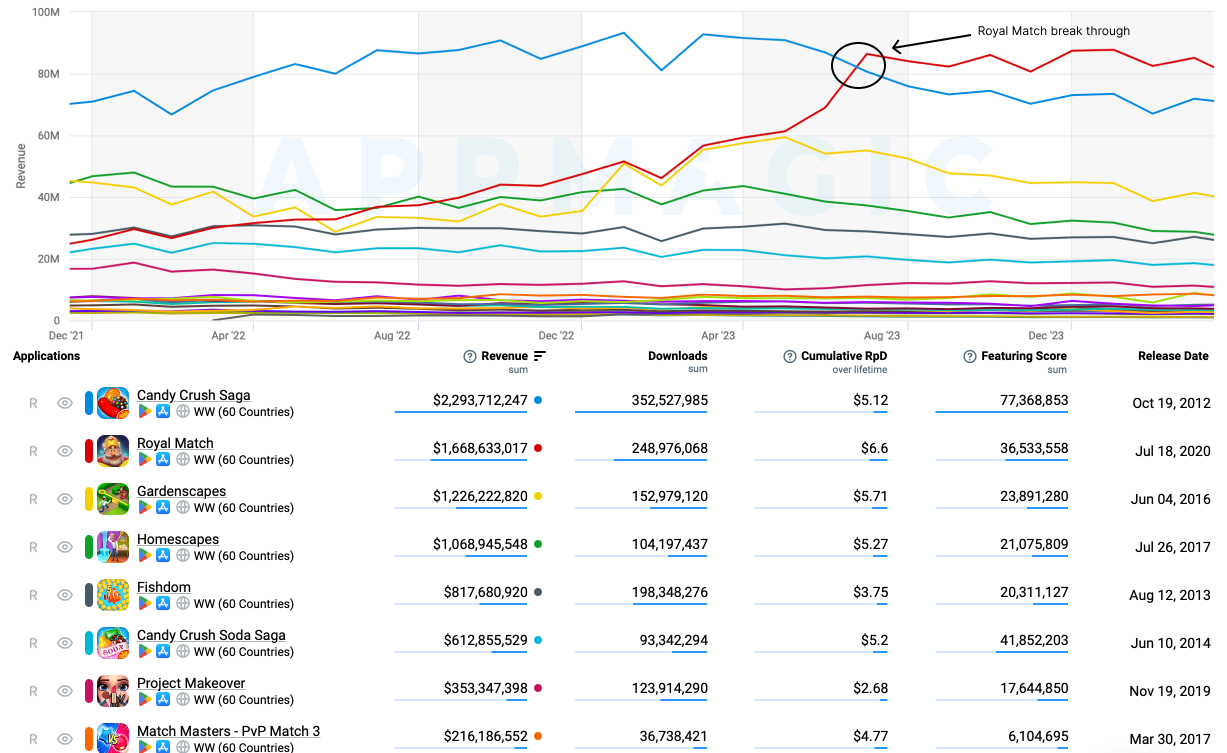
Task: Sort table by Release Date header
Action: tap(1173, 356)
